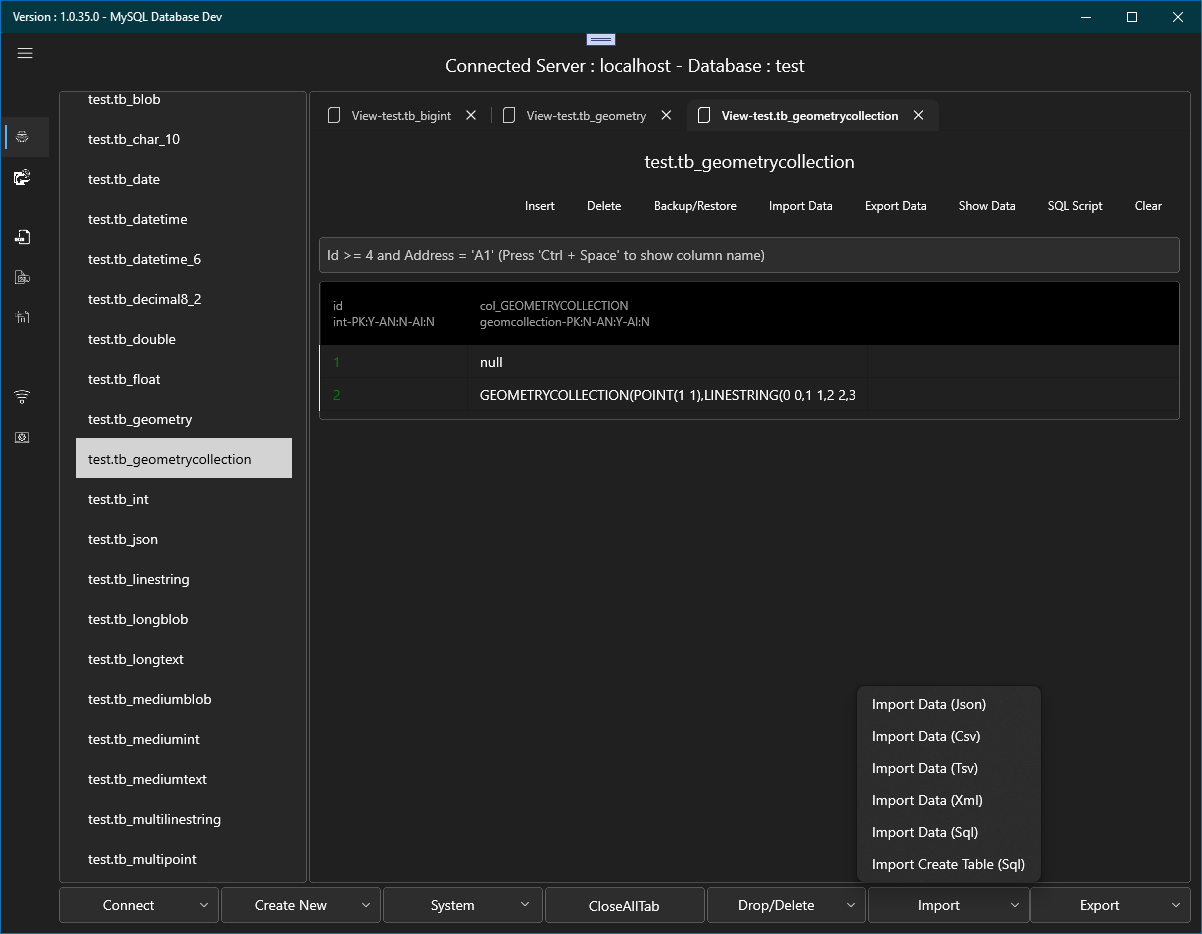The image size is (1202, 934).
Task: Select test.tb_json in table list
Action: pos(184,539)
